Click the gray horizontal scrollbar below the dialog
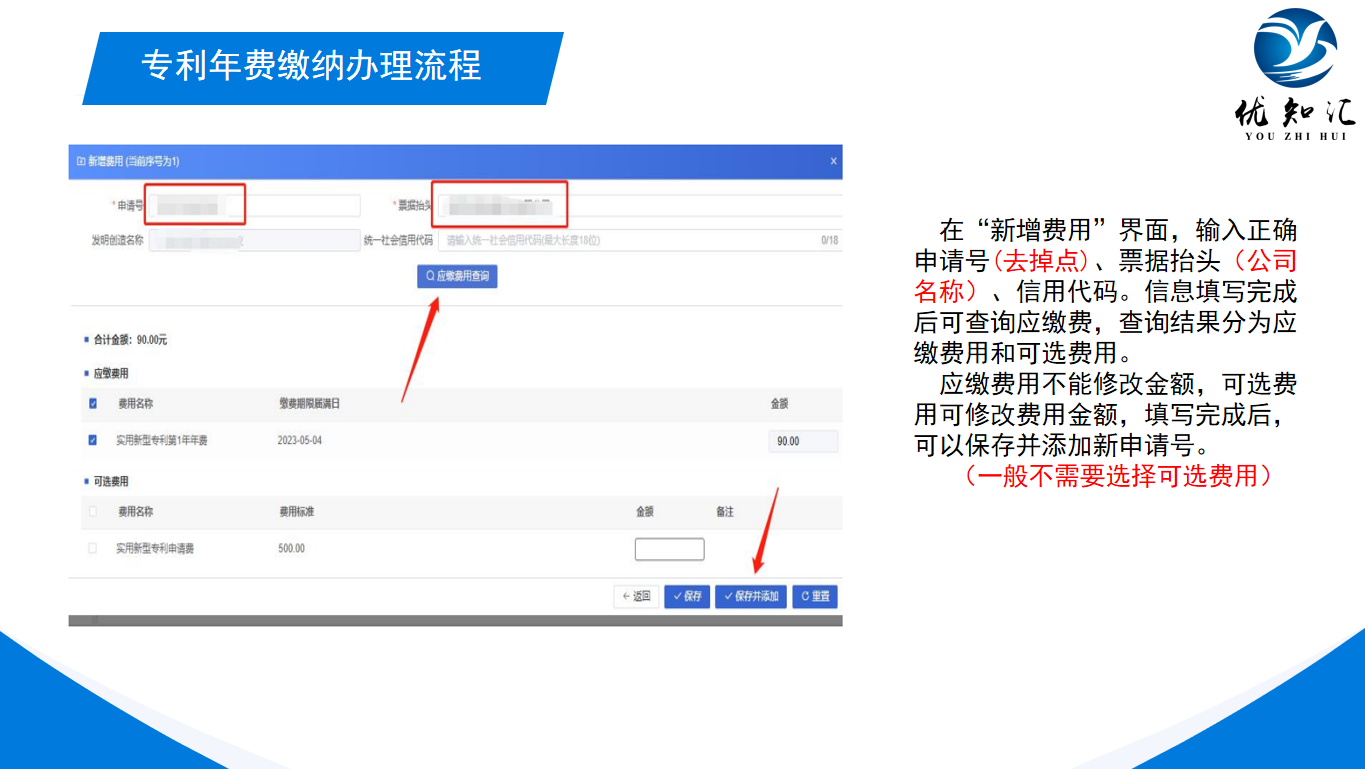This screenshot has width=1365, height=769. 455,621
